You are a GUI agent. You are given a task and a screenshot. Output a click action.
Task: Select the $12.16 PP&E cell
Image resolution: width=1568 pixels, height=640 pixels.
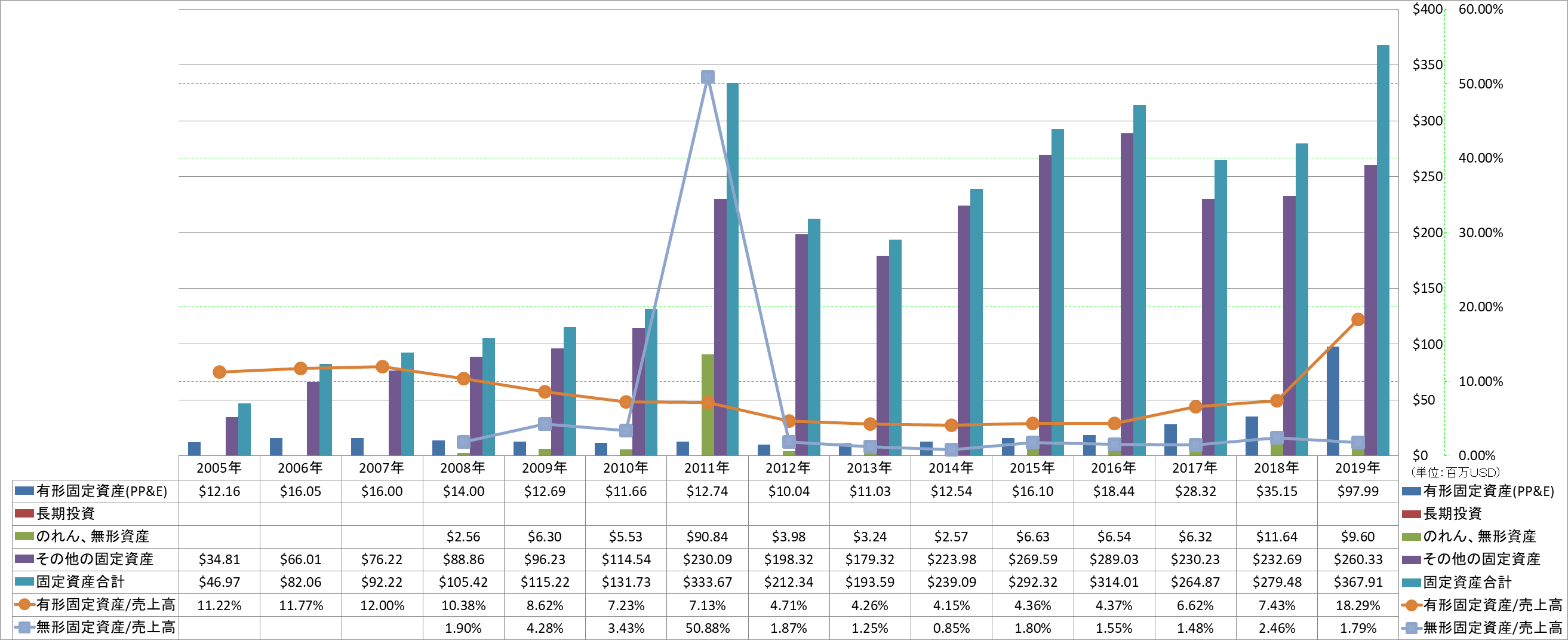point(219,491)
